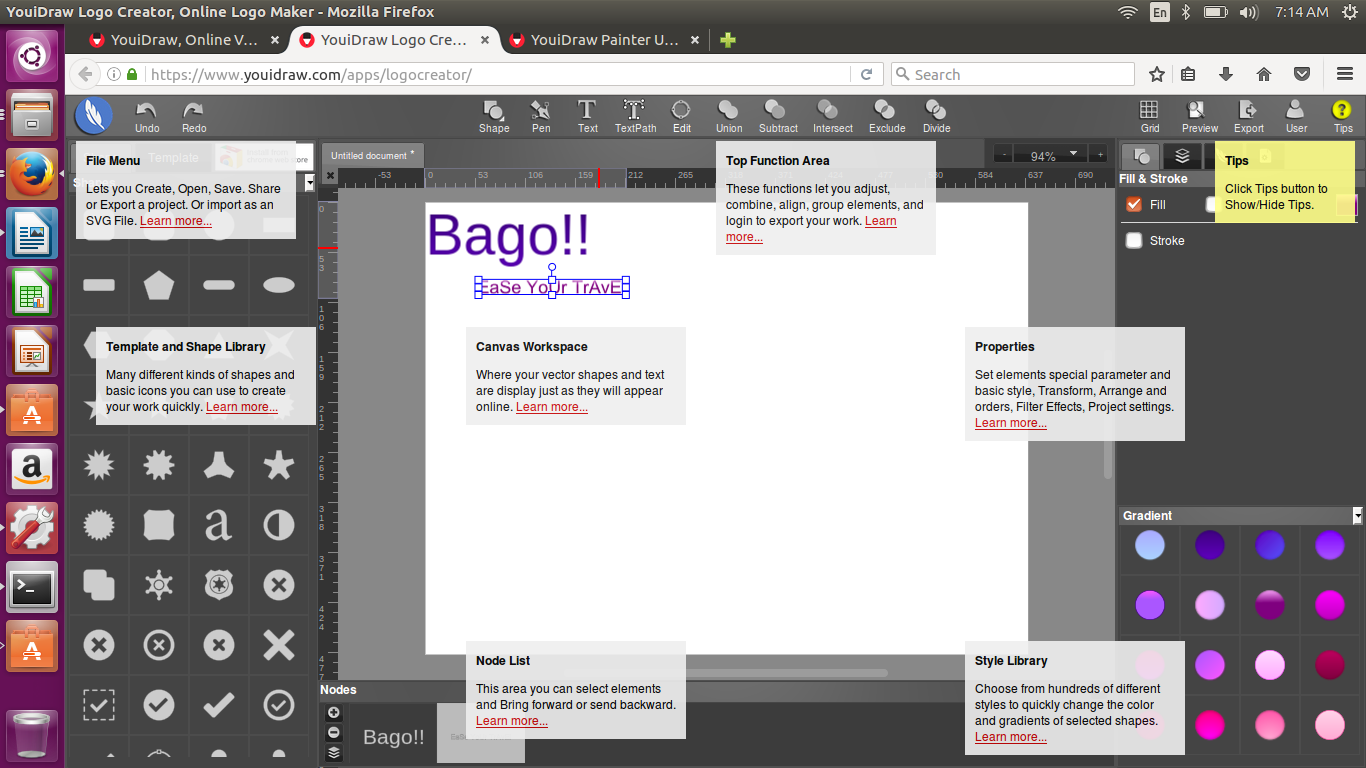This screenshot has height=768, width=1366.
Task: Add the five-point star shape
Action: [x=278, y=464]
